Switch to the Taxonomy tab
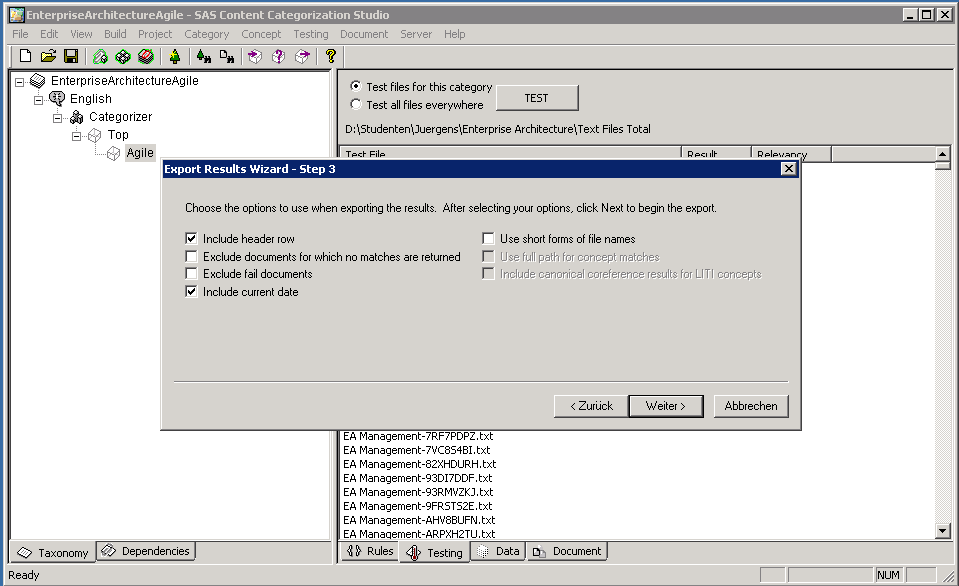The width and height of the screenshot is (959, 586). 53,552
